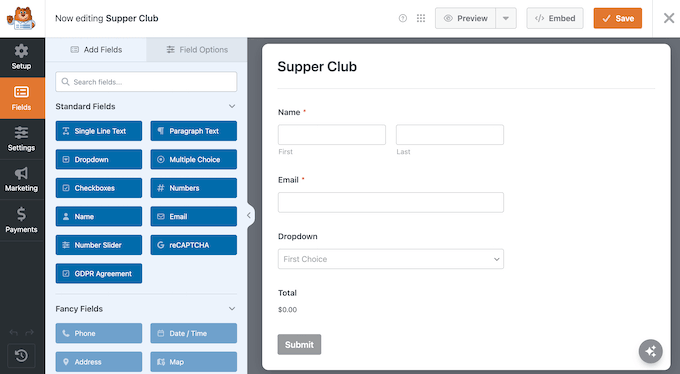Open the AI sparkle assistant button
The image size is (680, 374).
tap(651, 351)
